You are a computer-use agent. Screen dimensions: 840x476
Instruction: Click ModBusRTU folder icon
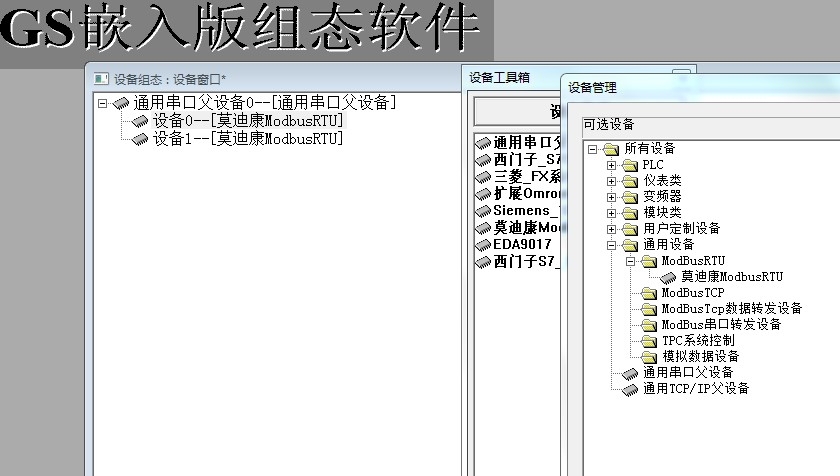click(649, 261)
